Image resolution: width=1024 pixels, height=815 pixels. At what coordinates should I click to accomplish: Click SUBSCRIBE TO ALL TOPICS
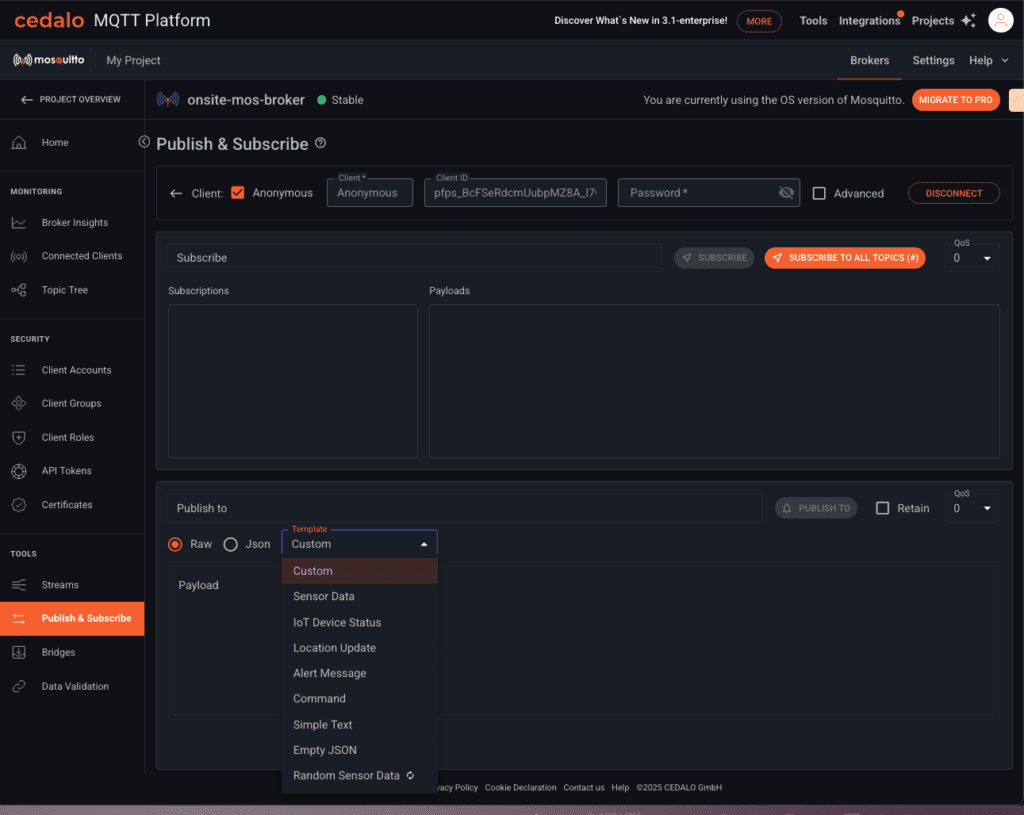coord(845,257)
